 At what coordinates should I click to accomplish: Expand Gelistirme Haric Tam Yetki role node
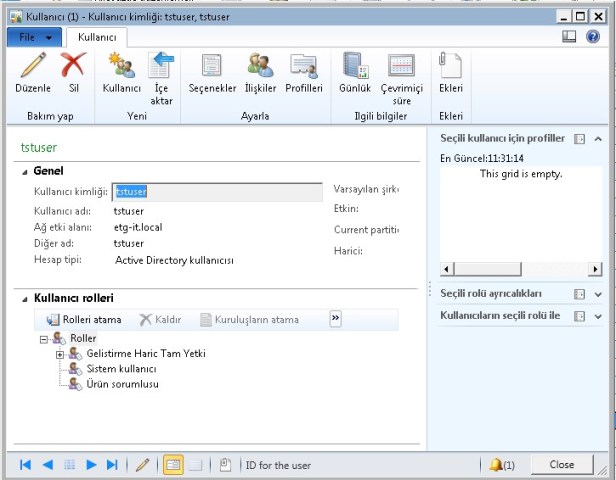(x=60, y=354)
